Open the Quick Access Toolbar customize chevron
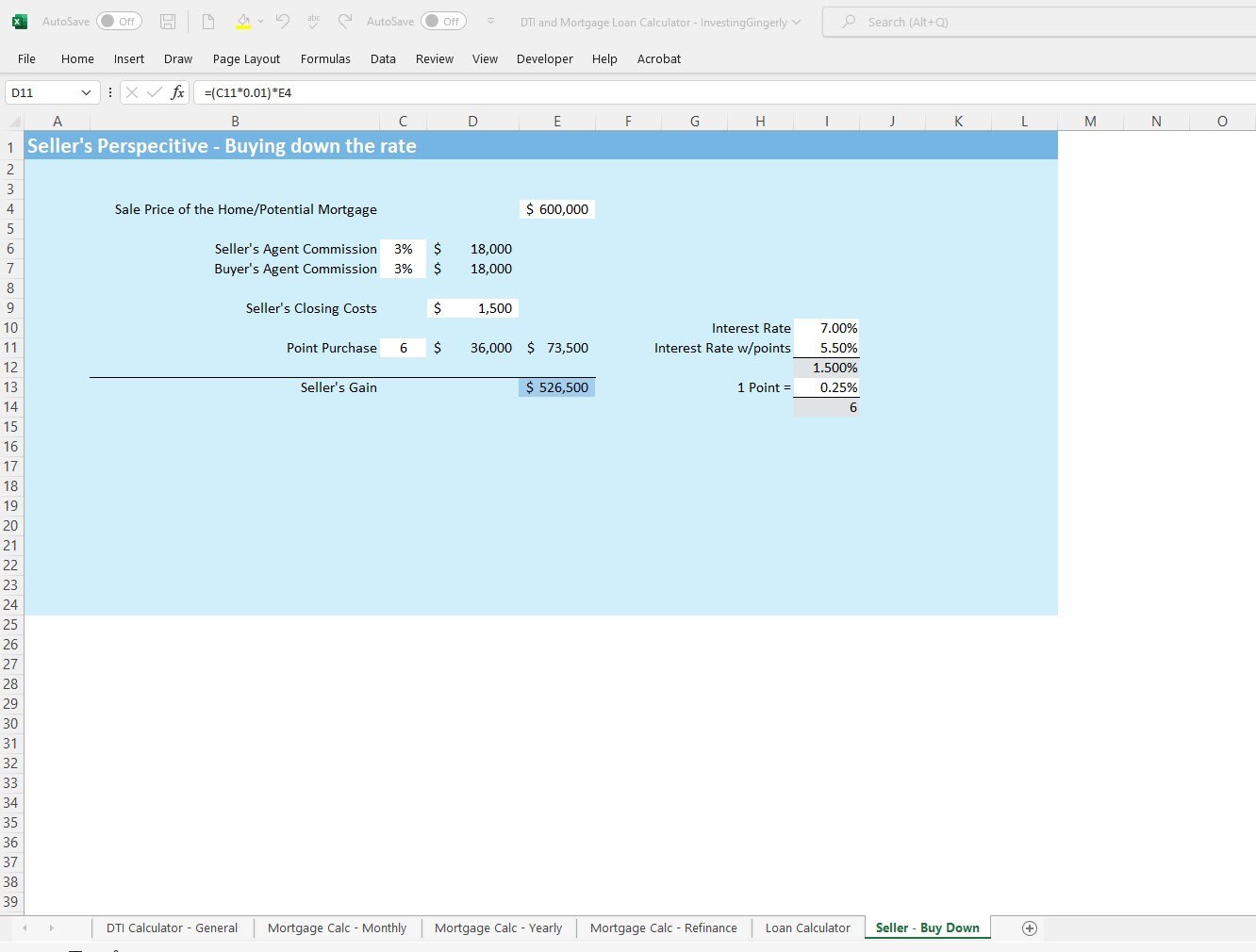1256x952 pixels. click(489, 21)
